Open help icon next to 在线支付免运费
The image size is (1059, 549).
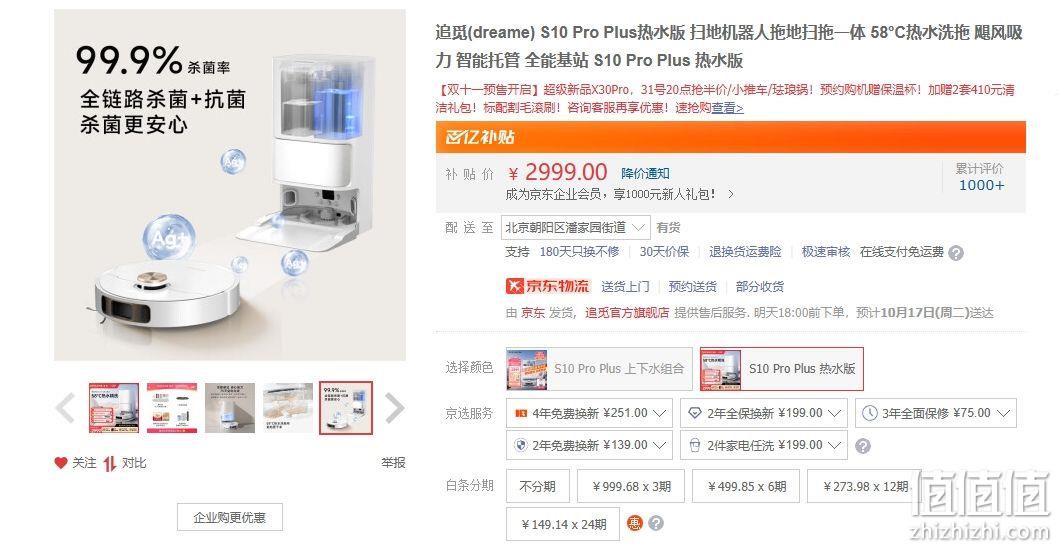[956, 253]
